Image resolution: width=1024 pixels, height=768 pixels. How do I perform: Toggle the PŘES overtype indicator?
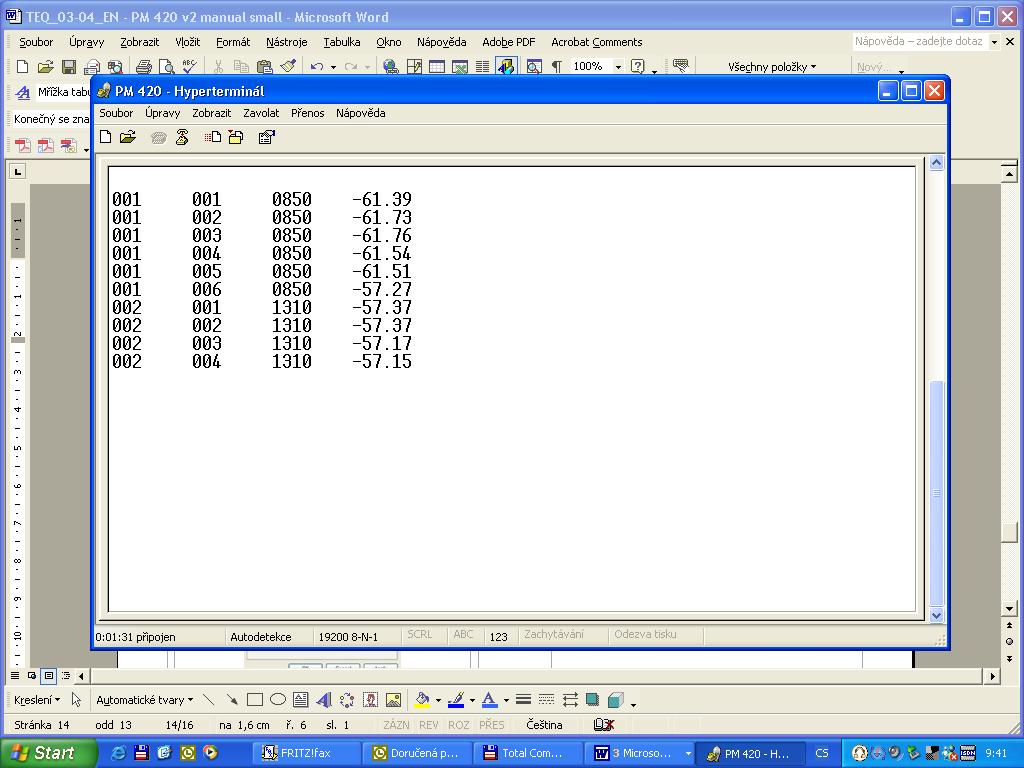click(492, 725)
